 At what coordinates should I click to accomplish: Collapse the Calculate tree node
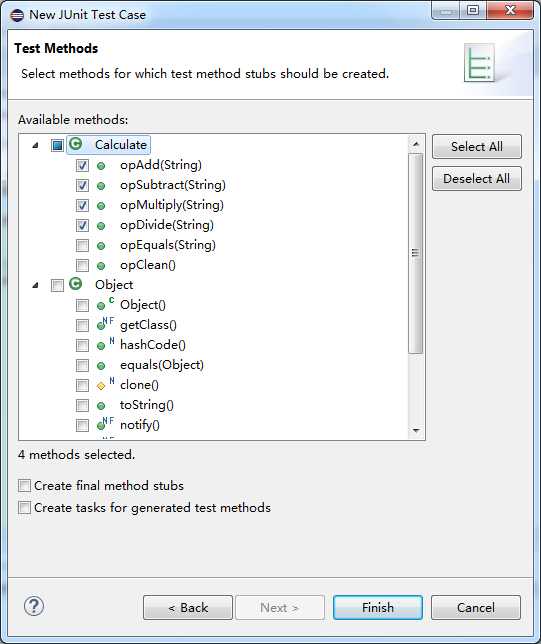(36, 145)
